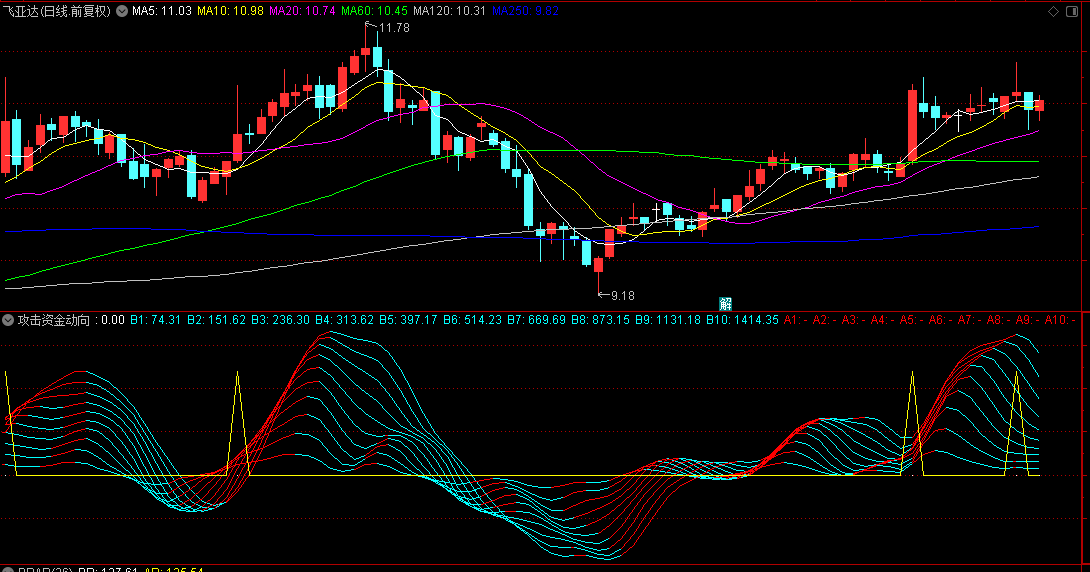Toggle the side panel icon at top right

[1072, 11]
